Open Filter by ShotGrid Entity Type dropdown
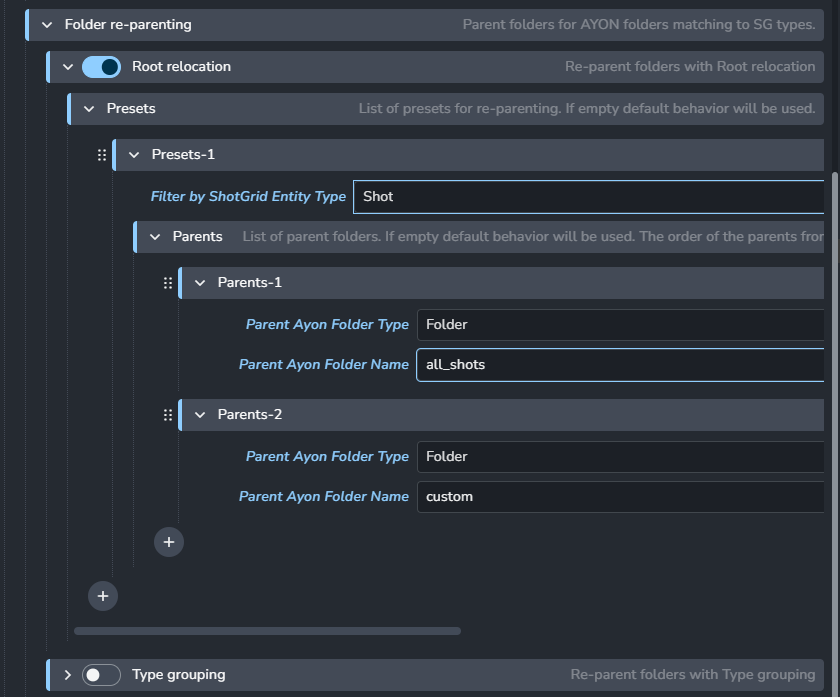Viewport: 840px width, 697px height. 588,197
